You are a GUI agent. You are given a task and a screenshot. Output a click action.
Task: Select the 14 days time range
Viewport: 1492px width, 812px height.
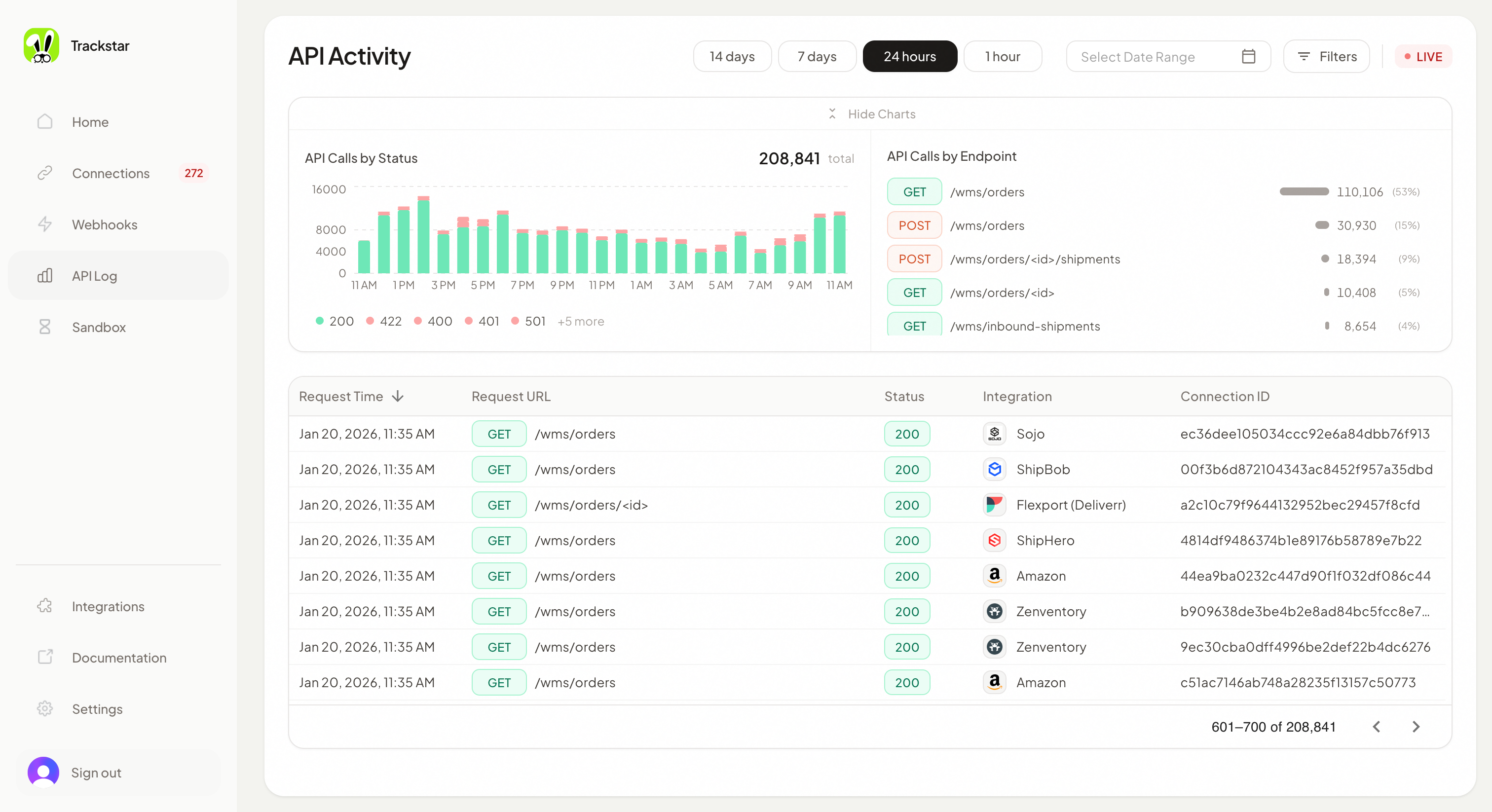732,56
